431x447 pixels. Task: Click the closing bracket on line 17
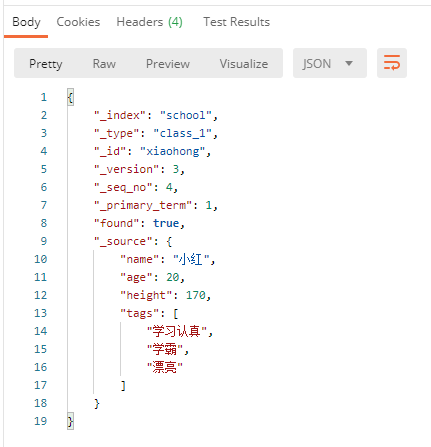click(x=123, y=386)
